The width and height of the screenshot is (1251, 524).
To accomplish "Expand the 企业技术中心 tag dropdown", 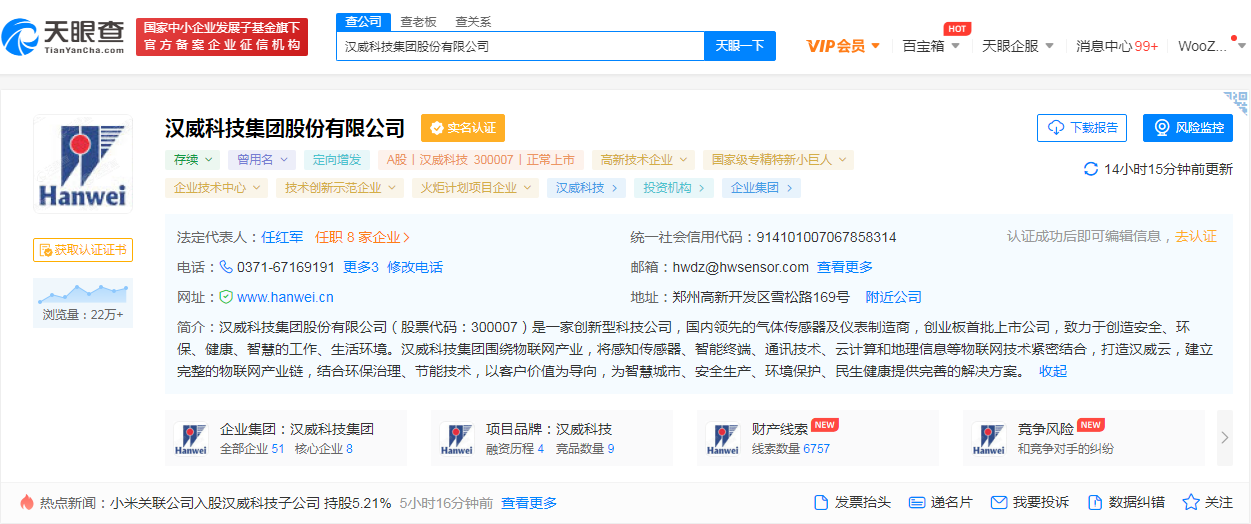I will click(216, 187).
